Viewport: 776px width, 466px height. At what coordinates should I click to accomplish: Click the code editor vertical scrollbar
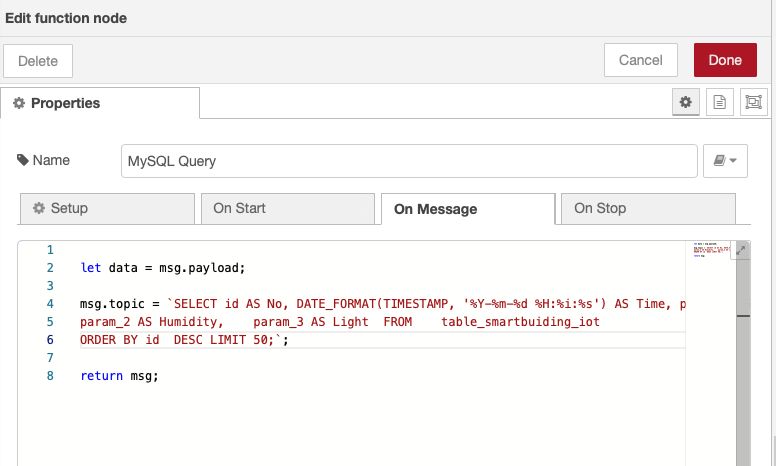click(x=743, y=356)
